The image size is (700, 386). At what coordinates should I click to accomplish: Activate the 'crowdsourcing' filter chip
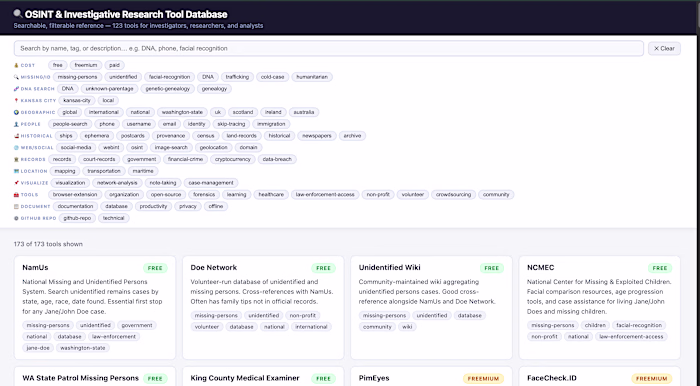click(x=453, y=195)
